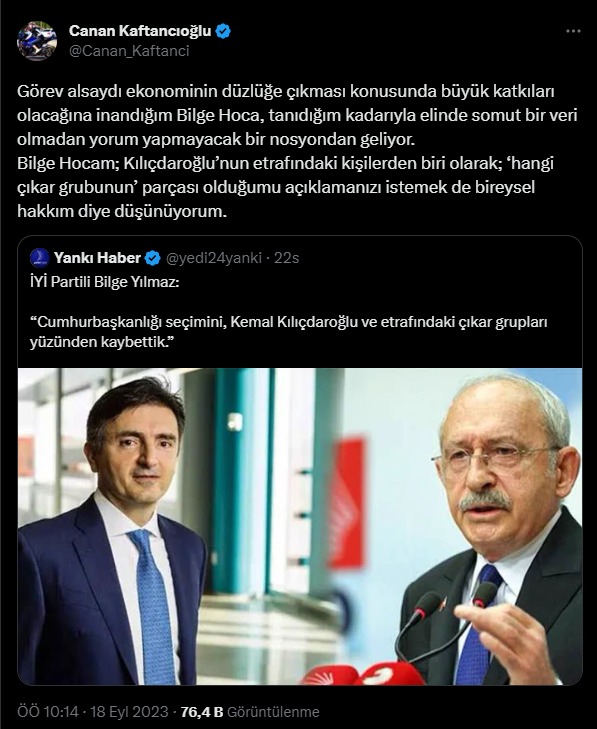Click the Yankı Haber logo avatar
597x729 pixels.
(x=40, y=258)
